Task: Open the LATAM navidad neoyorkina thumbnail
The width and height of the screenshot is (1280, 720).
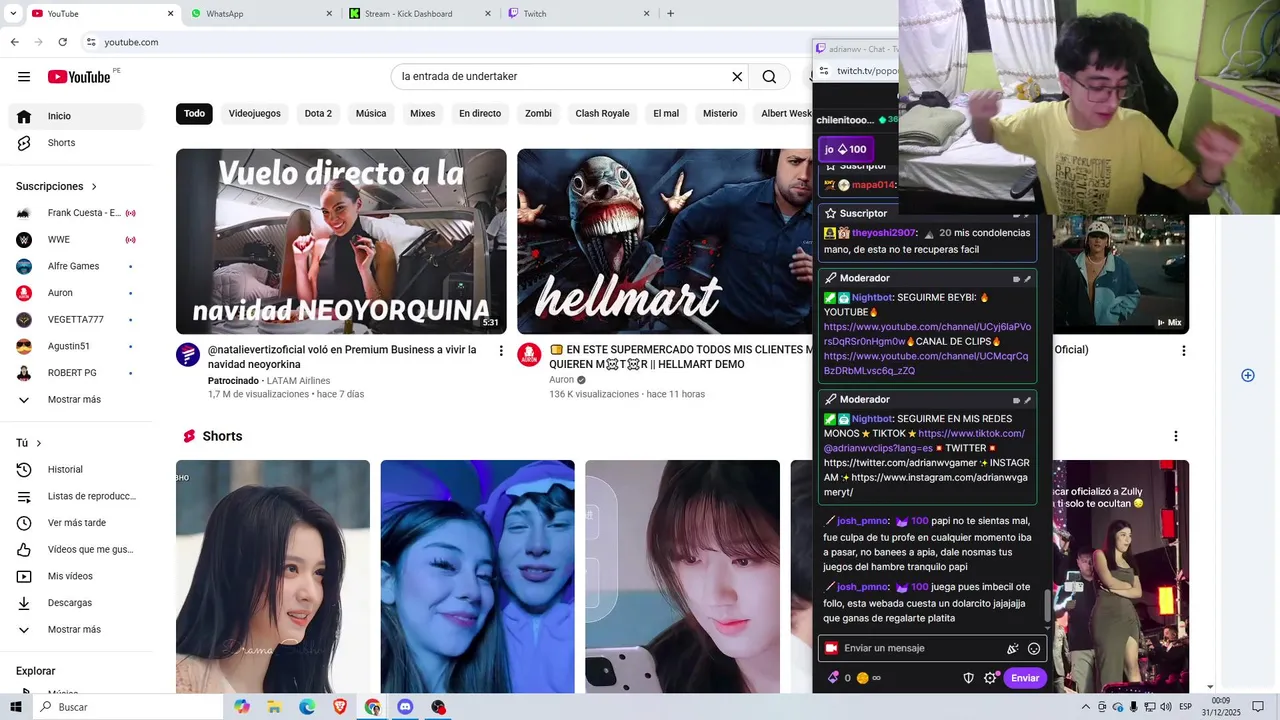Action: 341,242
